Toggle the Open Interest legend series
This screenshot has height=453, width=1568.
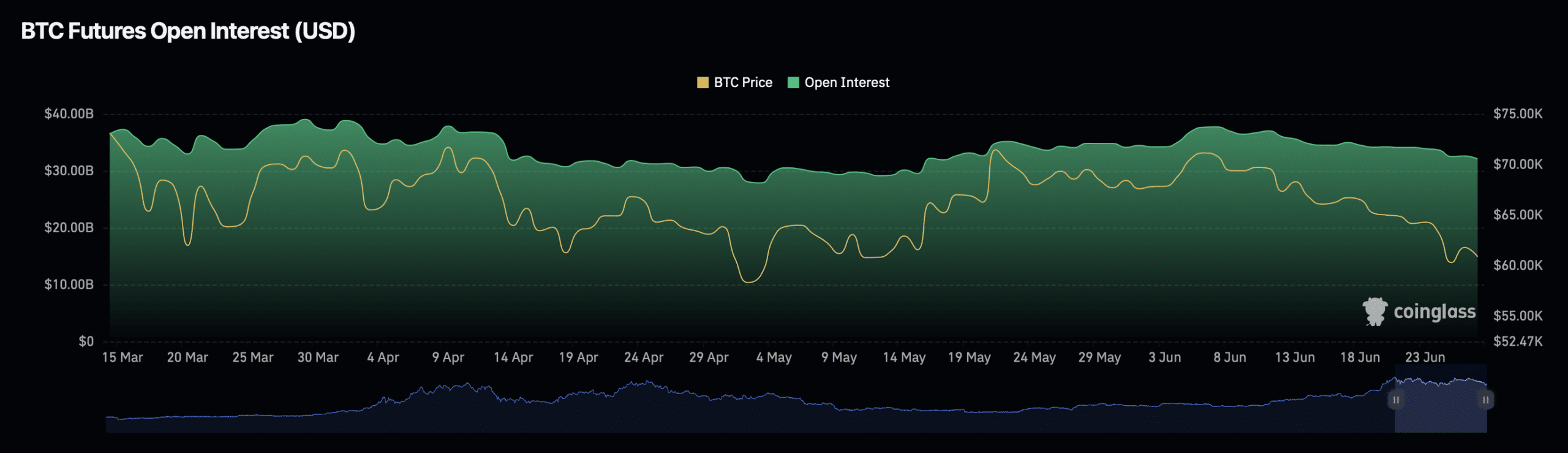(839, 83)
